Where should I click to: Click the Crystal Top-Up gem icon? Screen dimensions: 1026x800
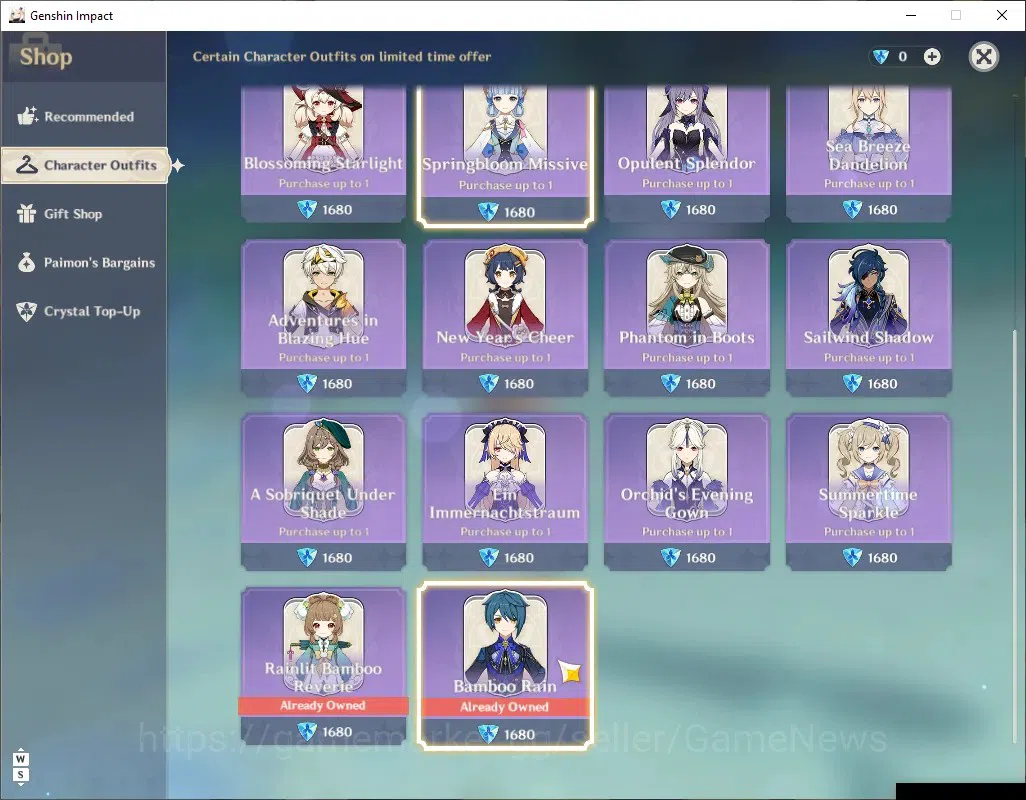tap(27, 311)
